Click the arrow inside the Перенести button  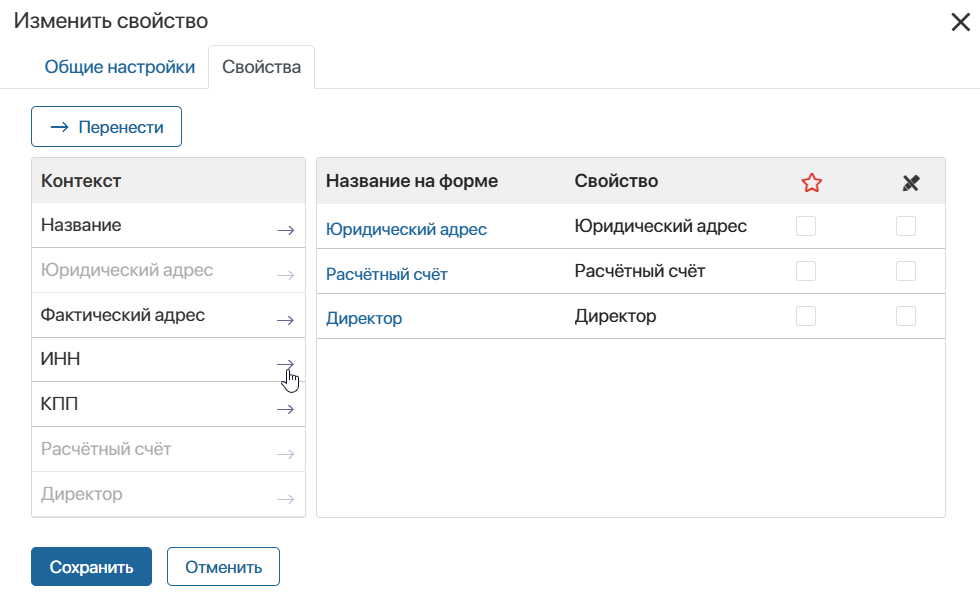click(59, 126)
